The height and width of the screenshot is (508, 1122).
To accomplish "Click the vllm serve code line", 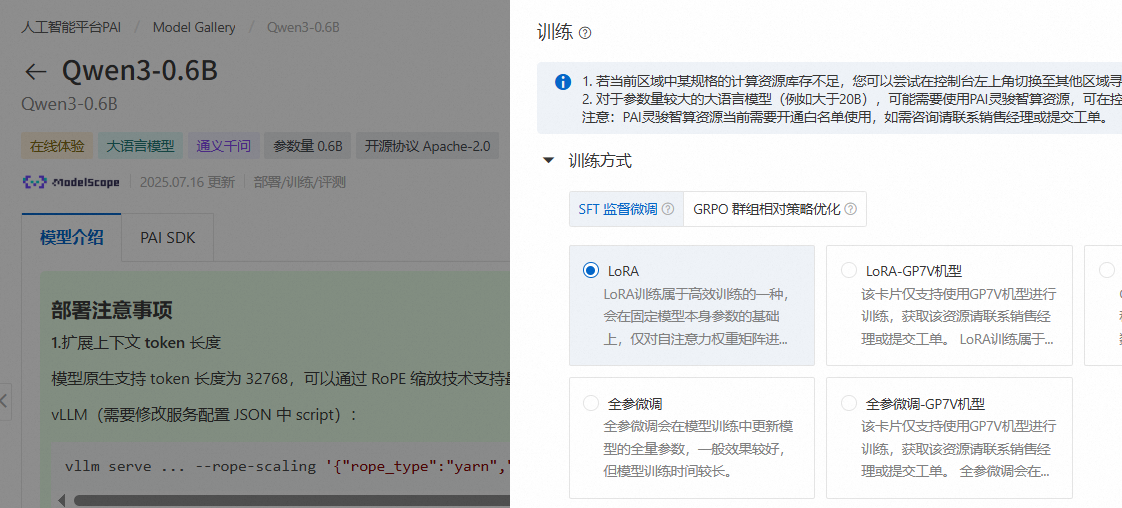I will [288, 467].
